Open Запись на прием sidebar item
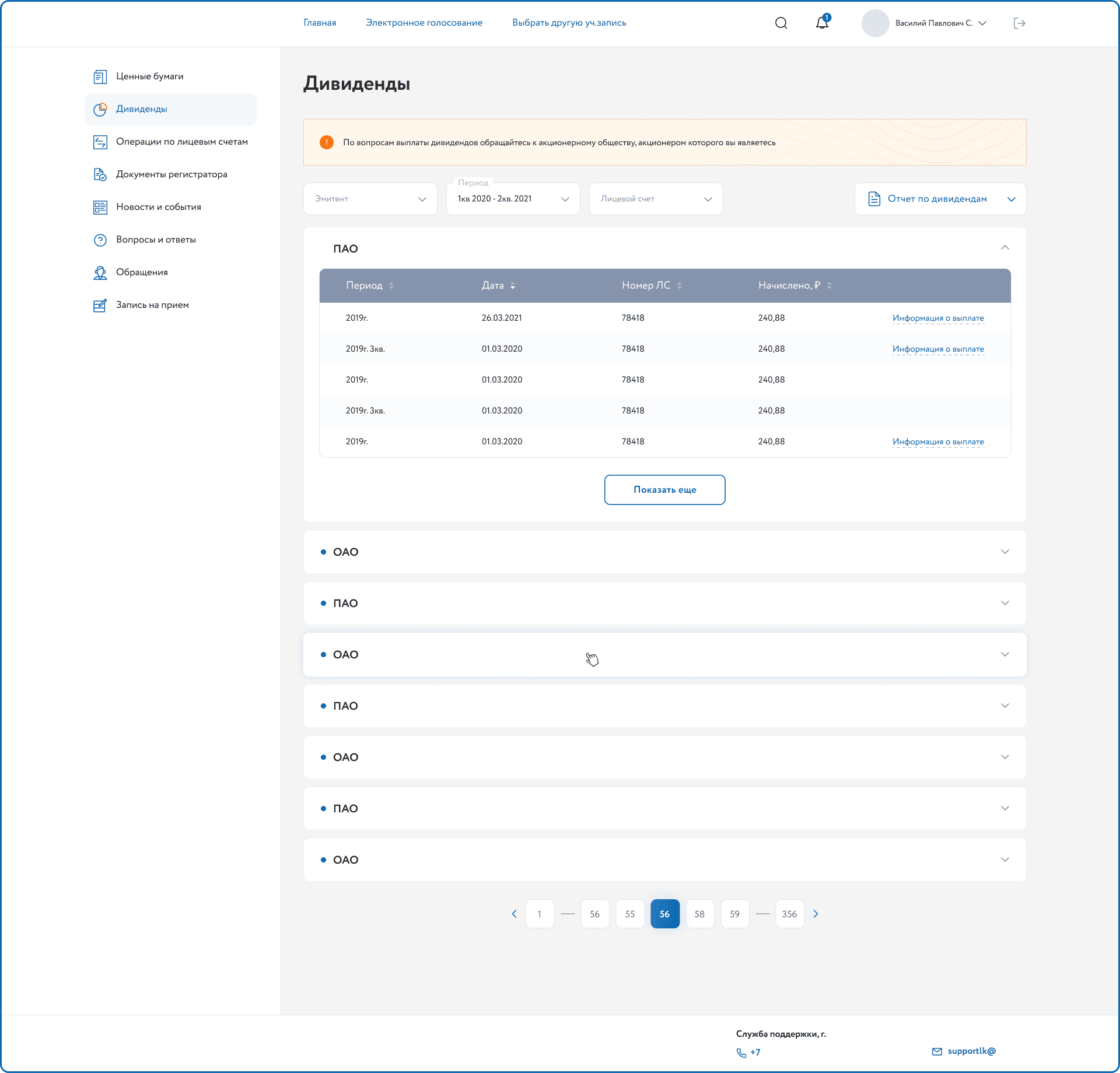 (x=170, y=305)
